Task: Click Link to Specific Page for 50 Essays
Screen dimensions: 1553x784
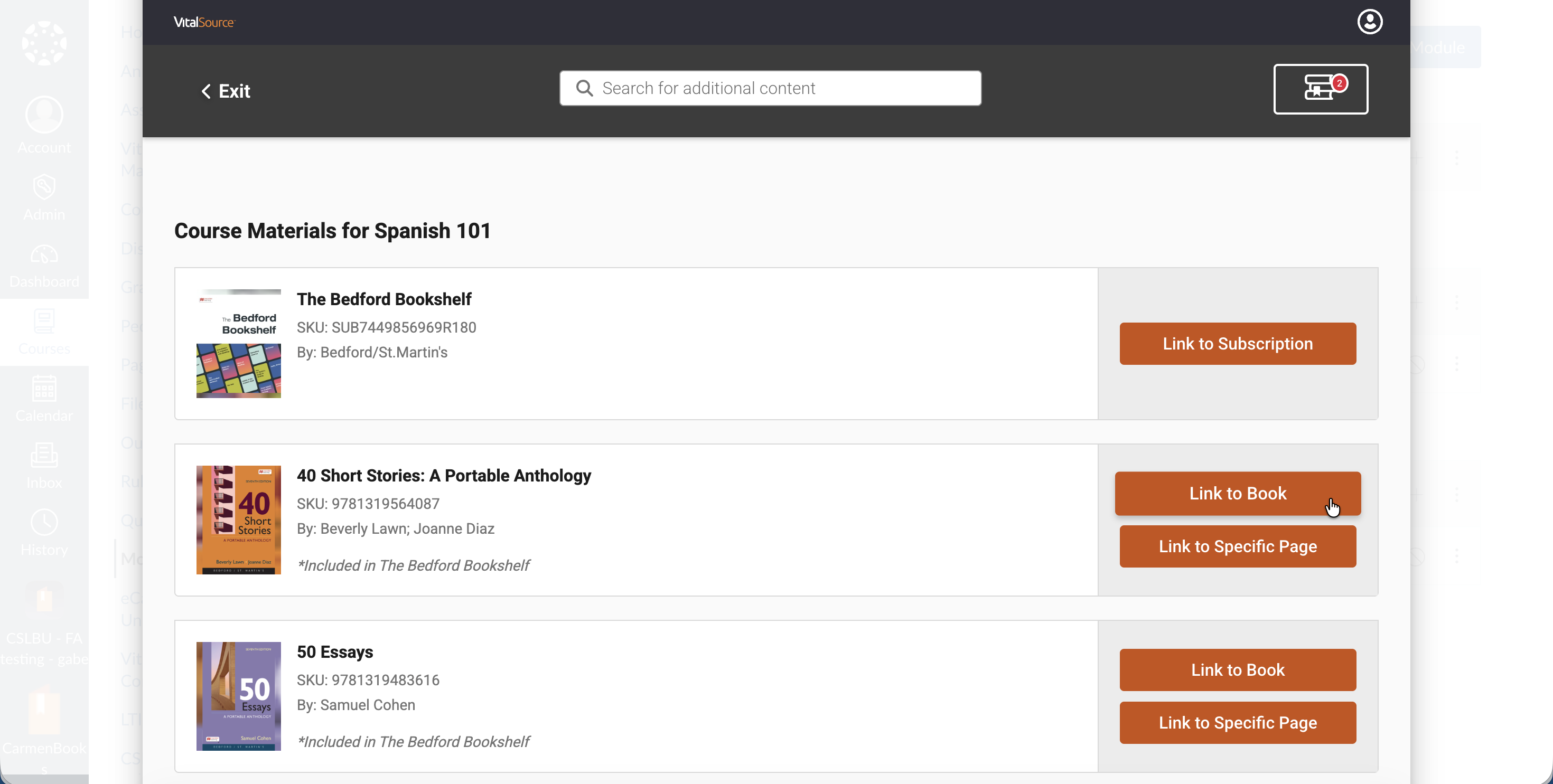Action: pyautogui.click(x=1237, y=723)
